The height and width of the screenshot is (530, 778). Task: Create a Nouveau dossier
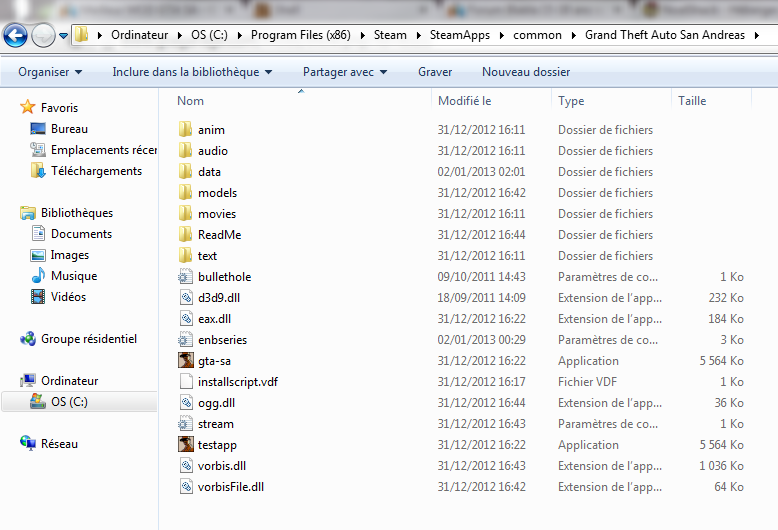(x=526, y=72)
